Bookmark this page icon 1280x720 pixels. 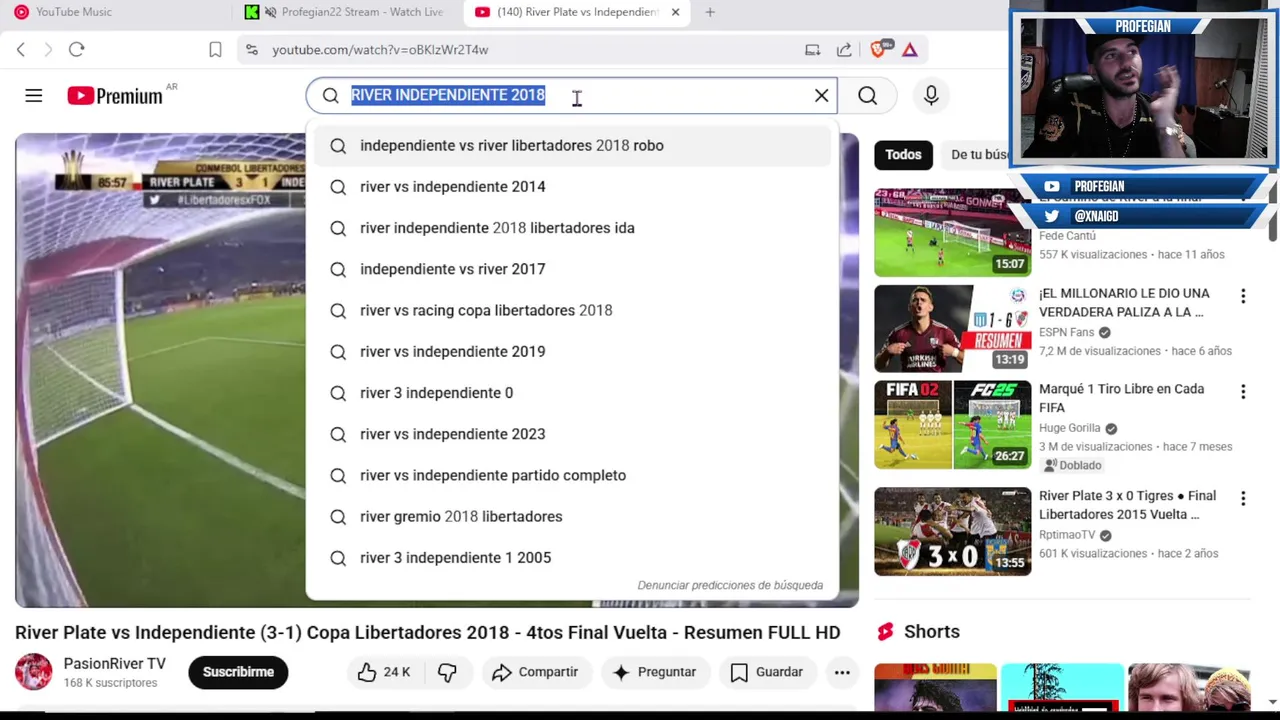point(215,50)
